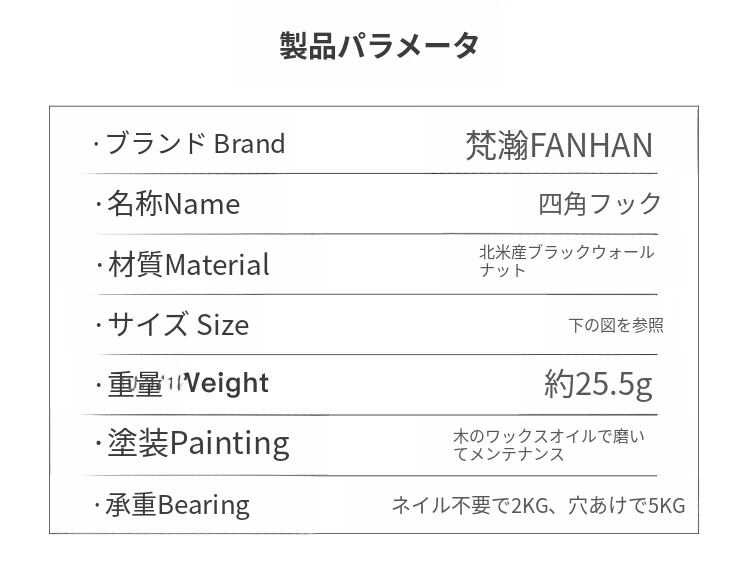This screenshot has height=578, width=750.
Task: Select the 承重Bearing label
Action: click(x=178, y=505)
